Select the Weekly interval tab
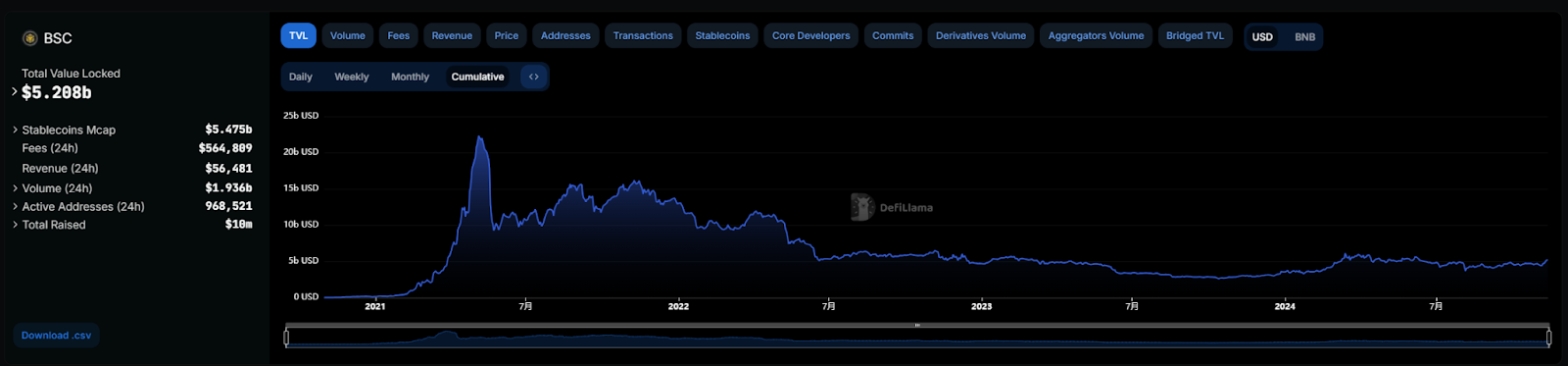This screenshot has width=1568, height=366. pyautogui.click(x=352, y=77)
